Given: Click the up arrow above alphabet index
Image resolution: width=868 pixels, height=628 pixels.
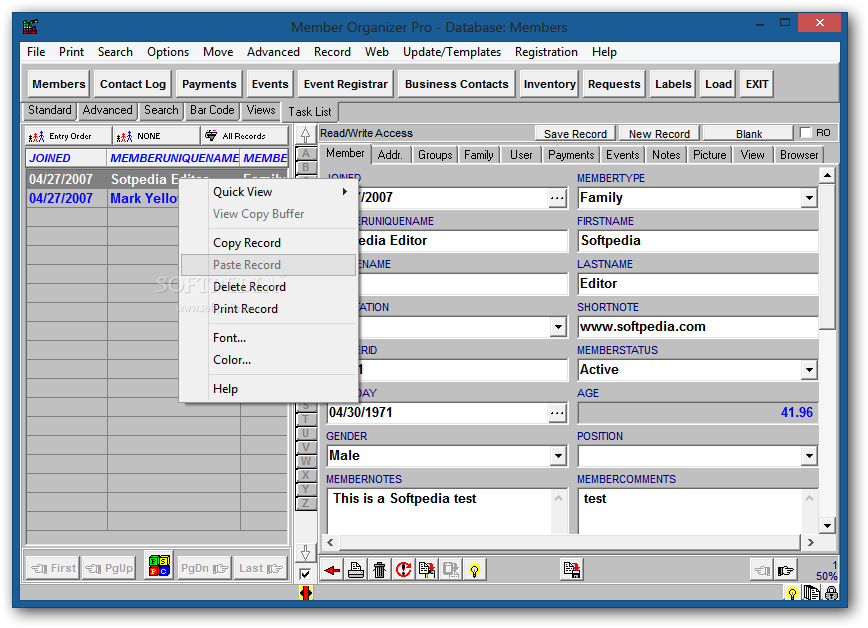Looking at the screenshot, I should [x=305, y=135].
